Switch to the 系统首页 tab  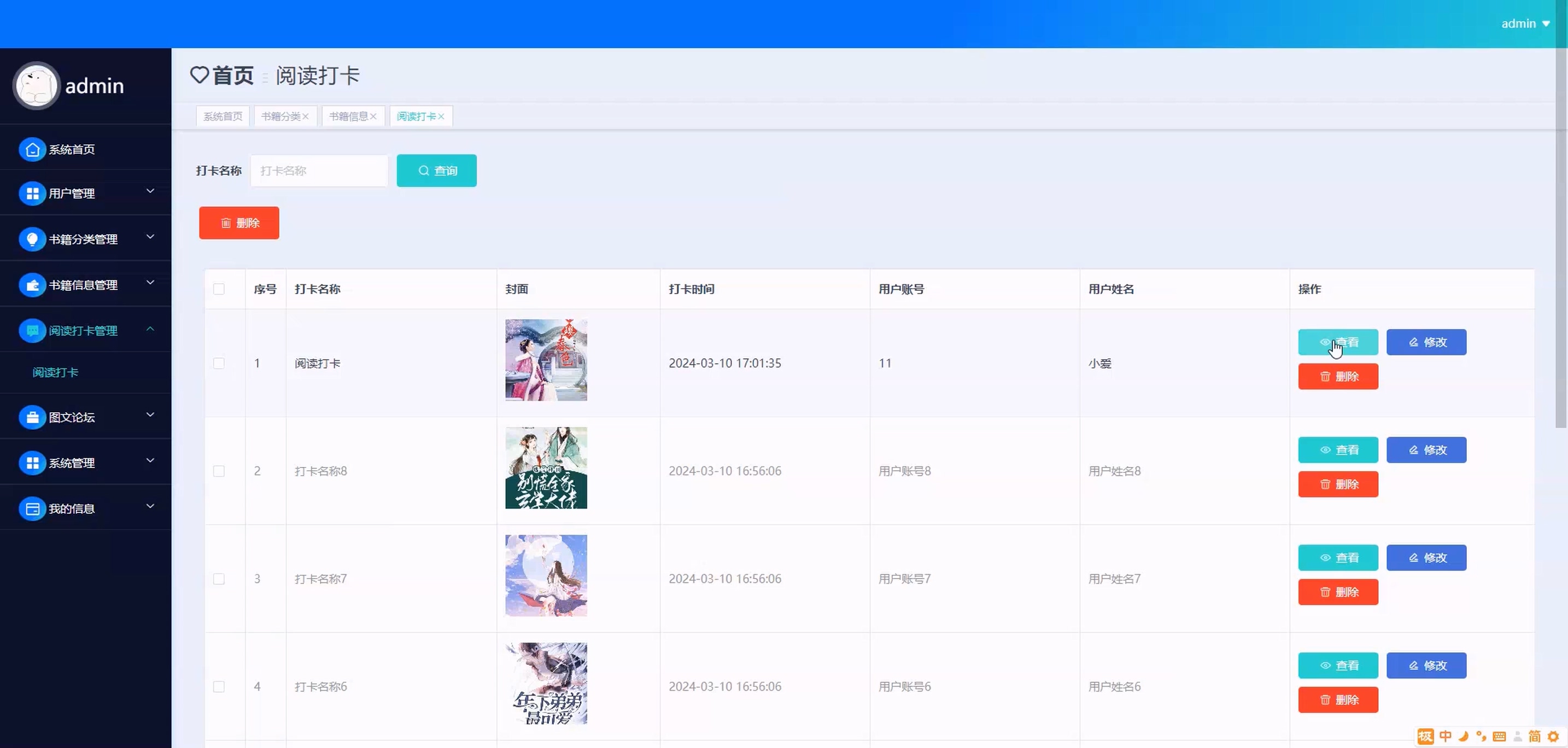click(223, 116)
